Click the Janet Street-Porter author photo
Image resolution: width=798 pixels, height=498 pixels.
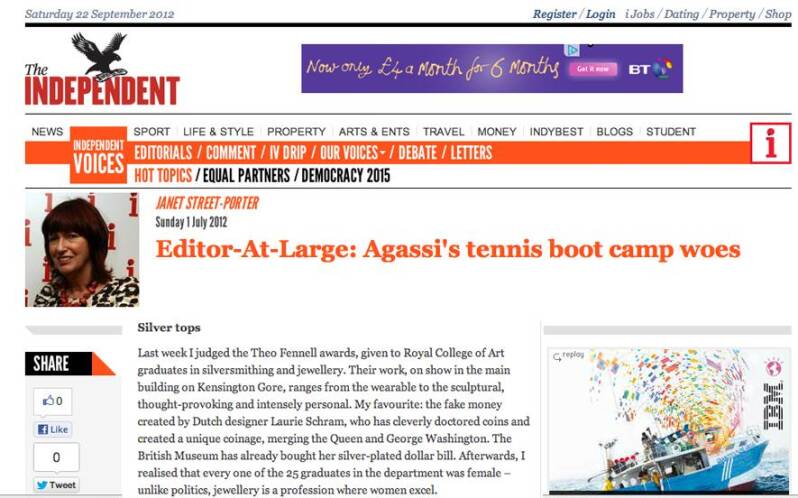[x=82, y=249]
